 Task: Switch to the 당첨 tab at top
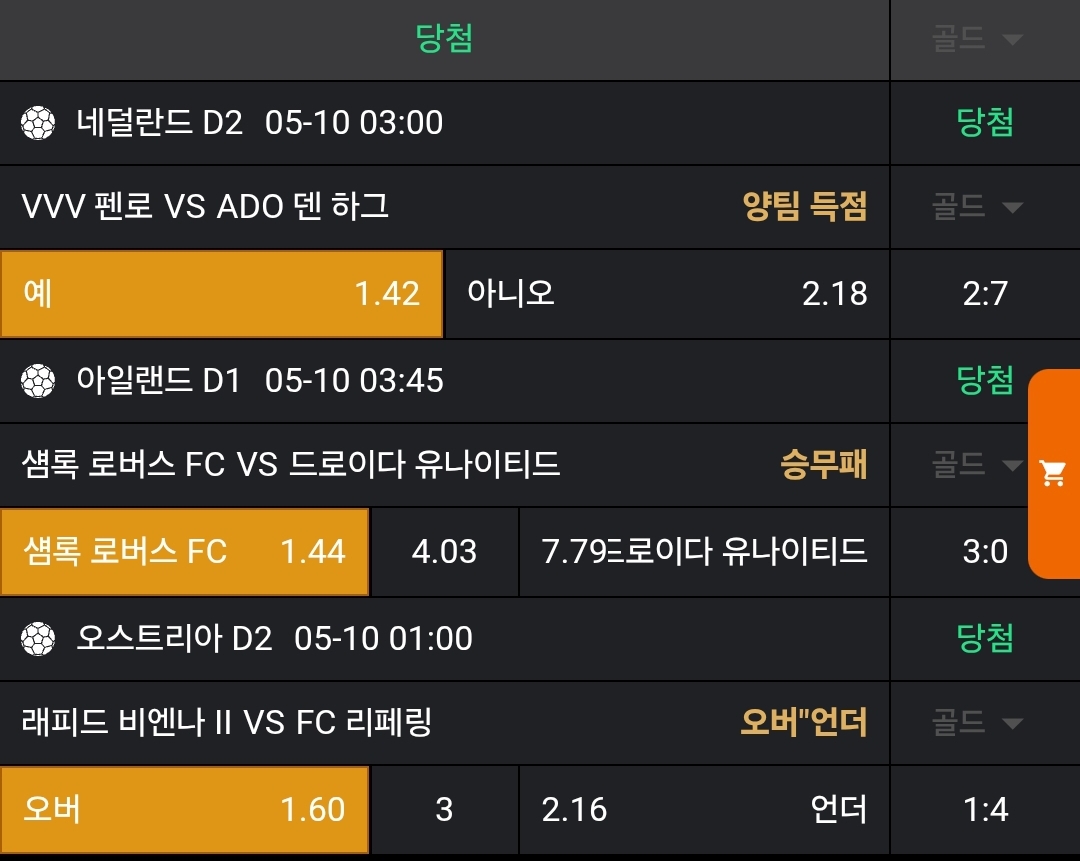point(444,39)
